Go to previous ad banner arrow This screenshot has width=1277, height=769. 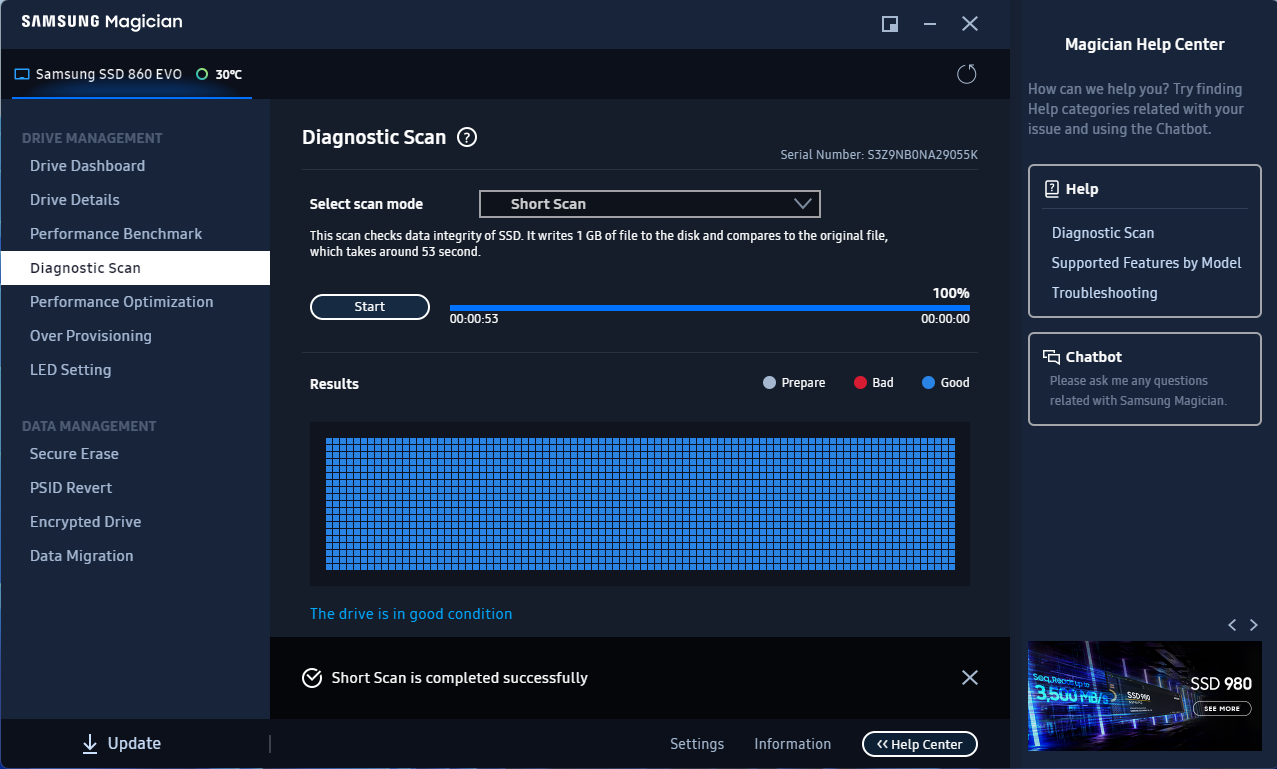(x=1232, y=625)
